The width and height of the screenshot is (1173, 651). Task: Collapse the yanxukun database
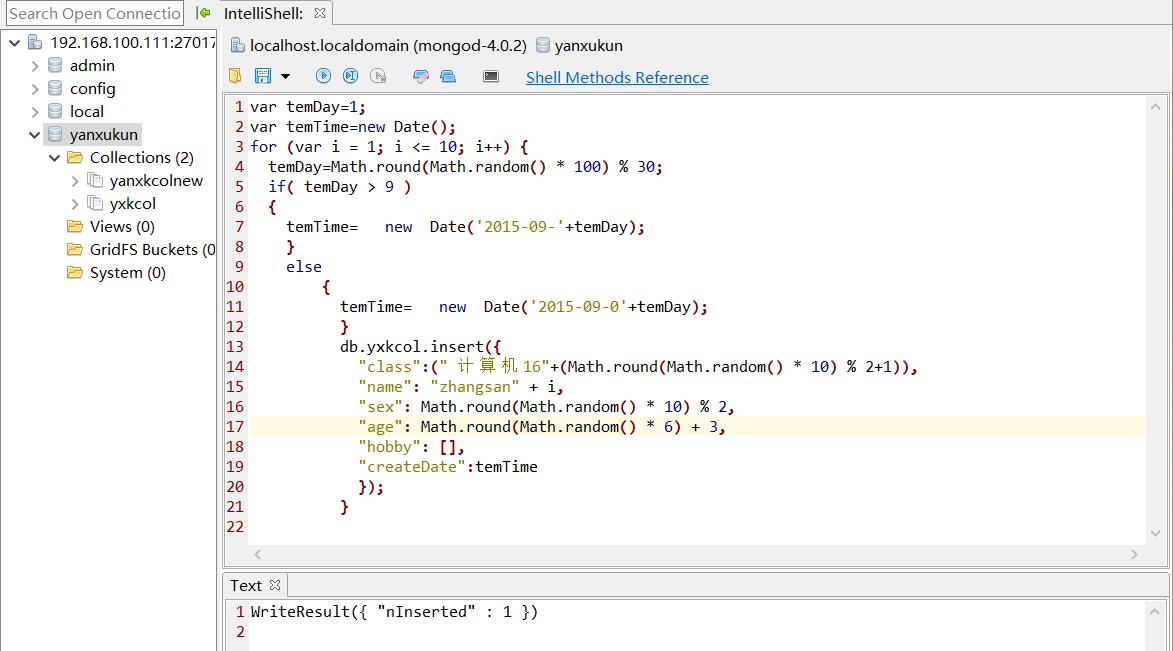click(34, 135)
